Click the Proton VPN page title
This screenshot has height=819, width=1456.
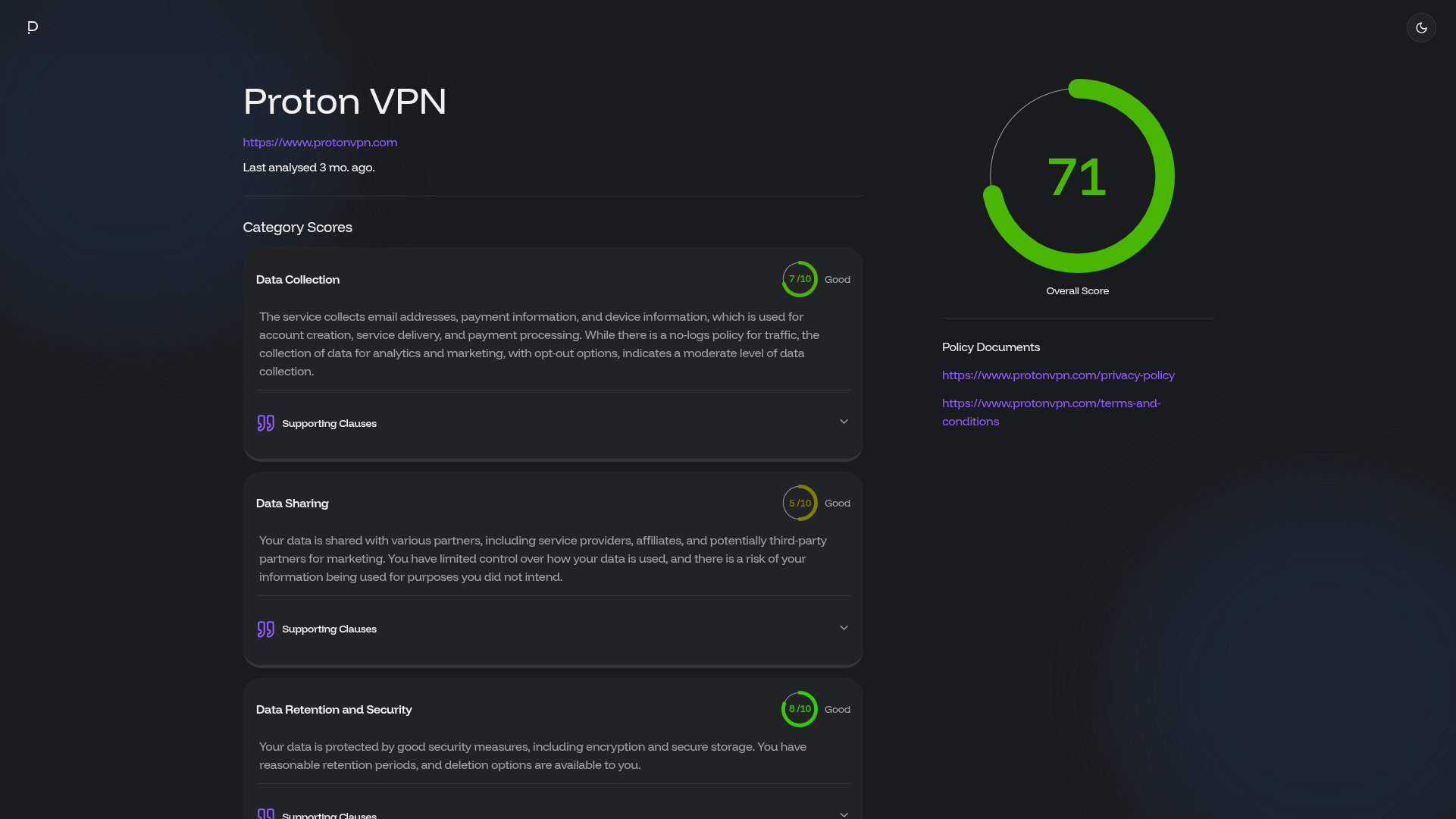click(344, 101)
